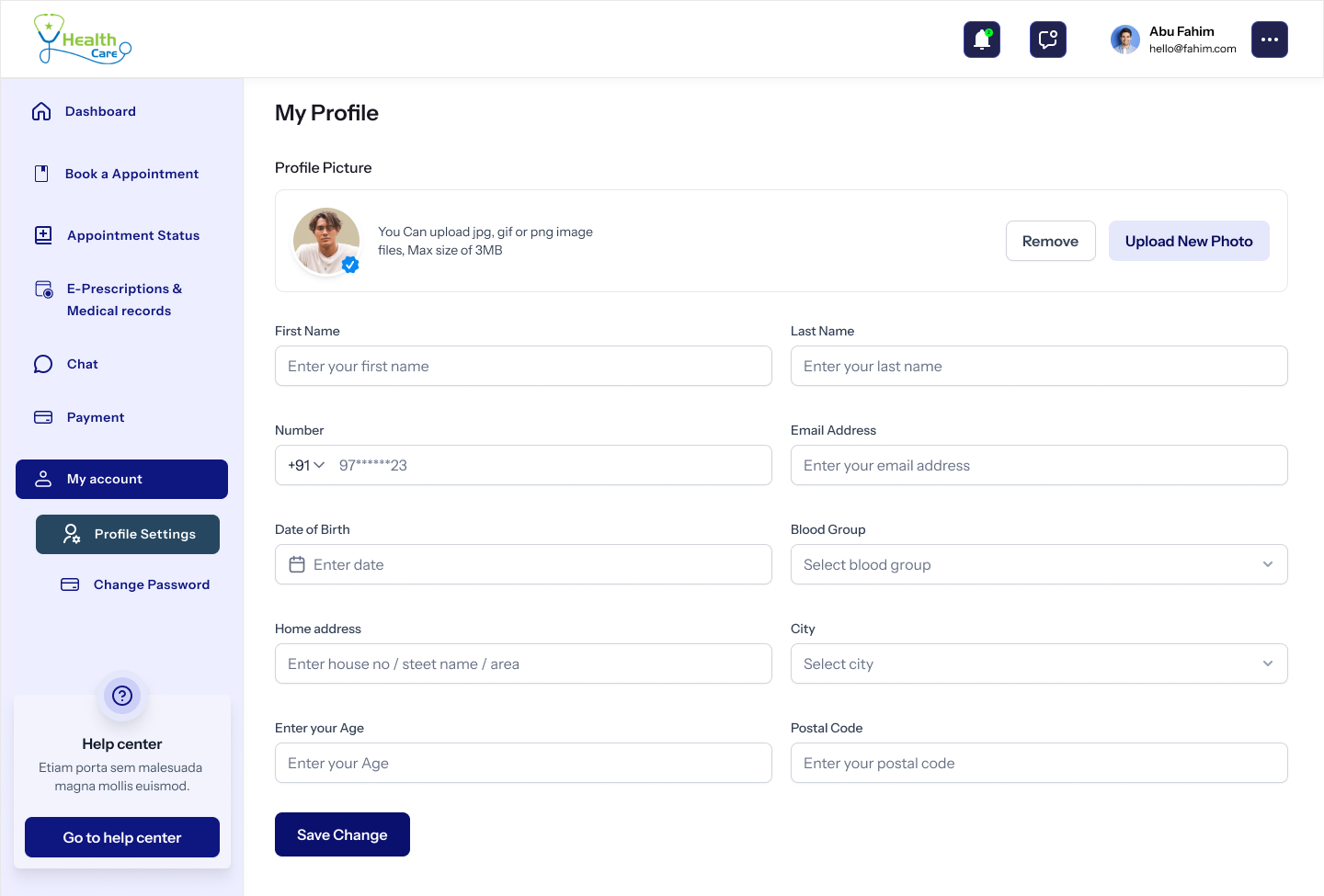Click the Profile Settings user-gear icon
This screenshot has height=896, width=1324.
(72, 534)
